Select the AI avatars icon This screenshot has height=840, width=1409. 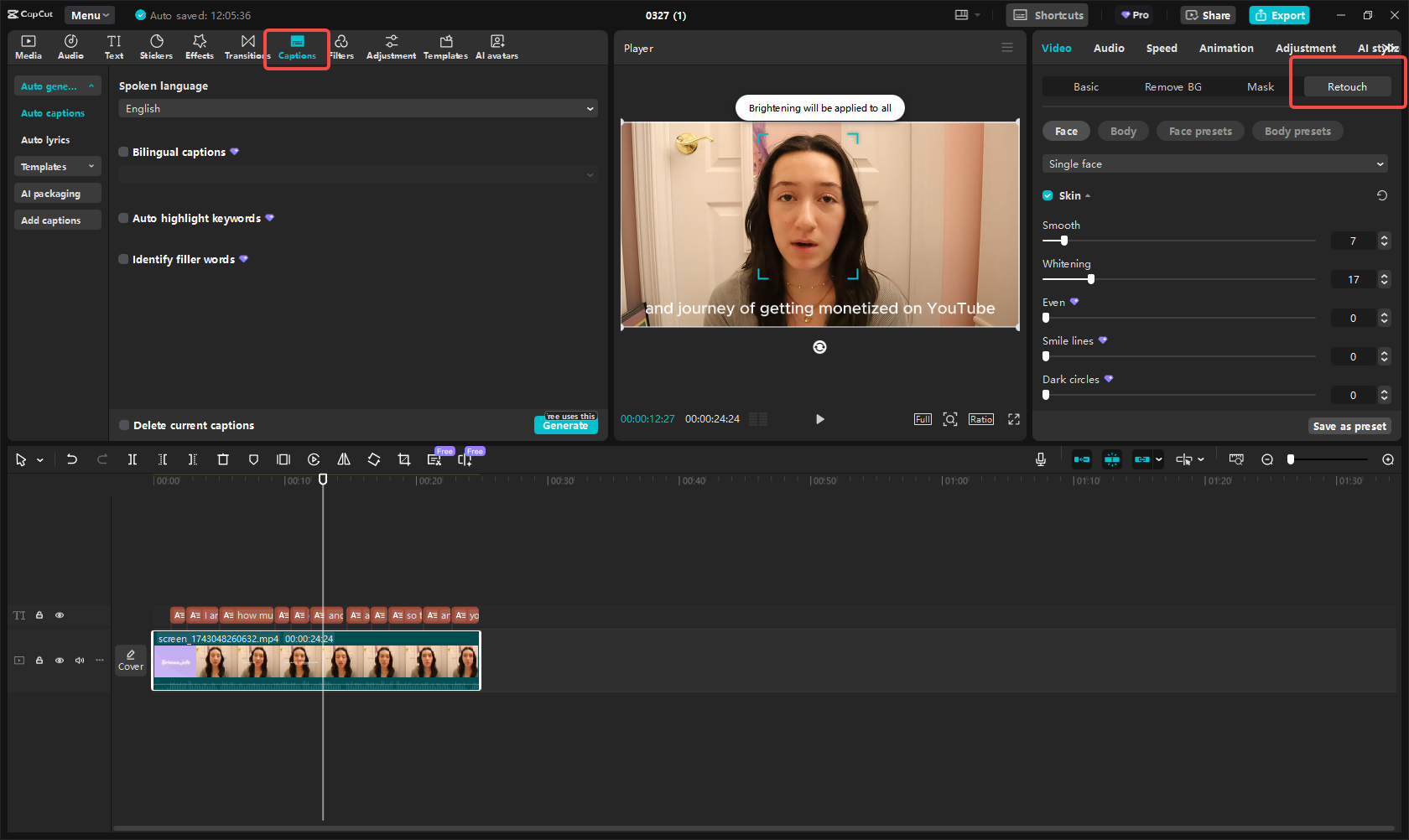(497, 46)
